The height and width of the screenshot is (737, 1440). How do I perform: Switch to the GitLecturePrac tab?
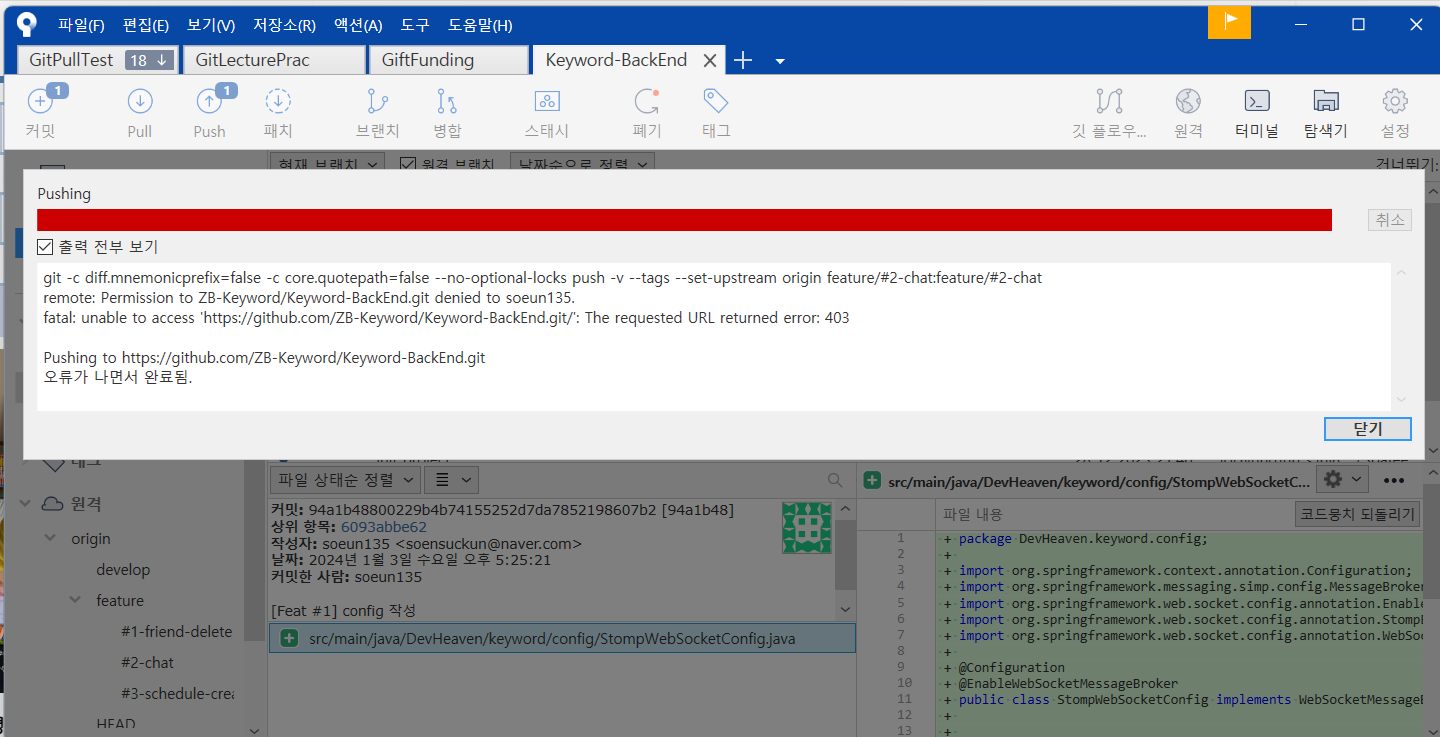(x=274, y=60)
